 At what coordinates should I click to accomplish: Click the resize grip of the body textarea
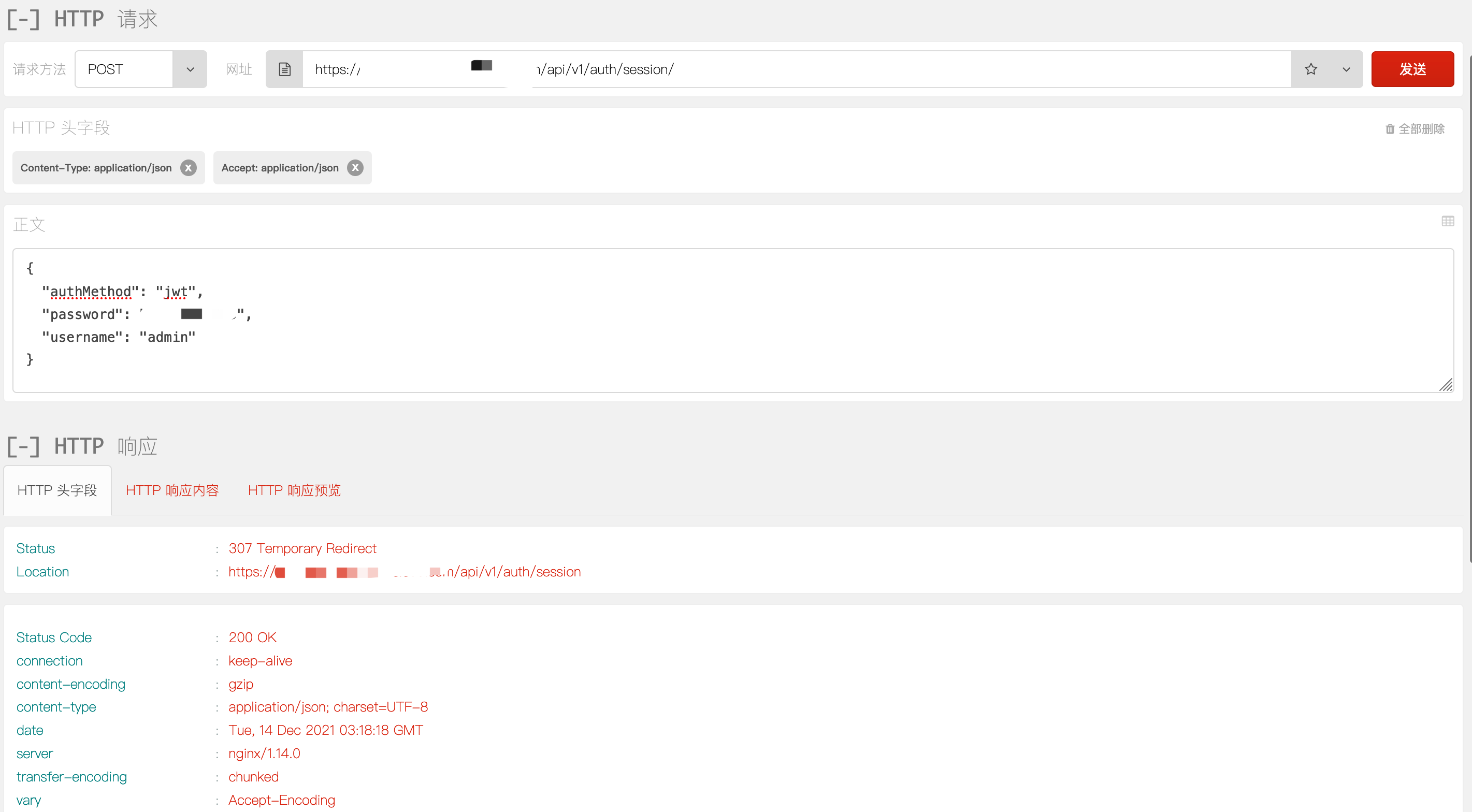(1446, 385)
